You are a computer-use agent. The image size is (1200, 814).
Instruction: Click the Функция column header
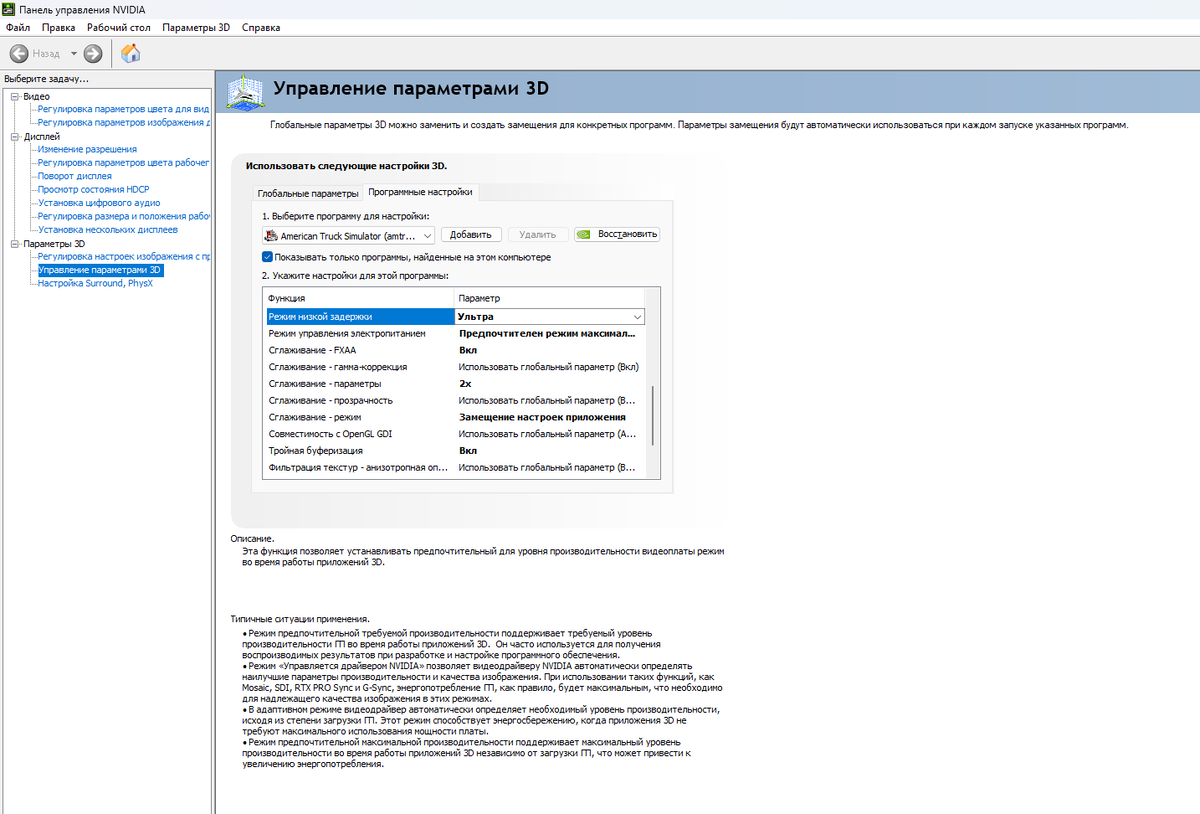point(359,298)
